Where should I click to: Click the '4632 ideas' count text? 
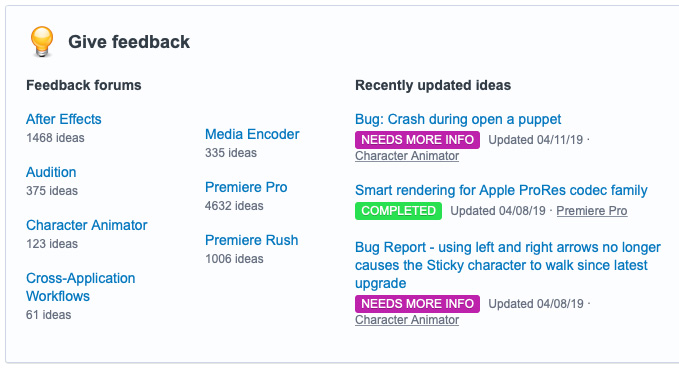click(x=234, y=206)
